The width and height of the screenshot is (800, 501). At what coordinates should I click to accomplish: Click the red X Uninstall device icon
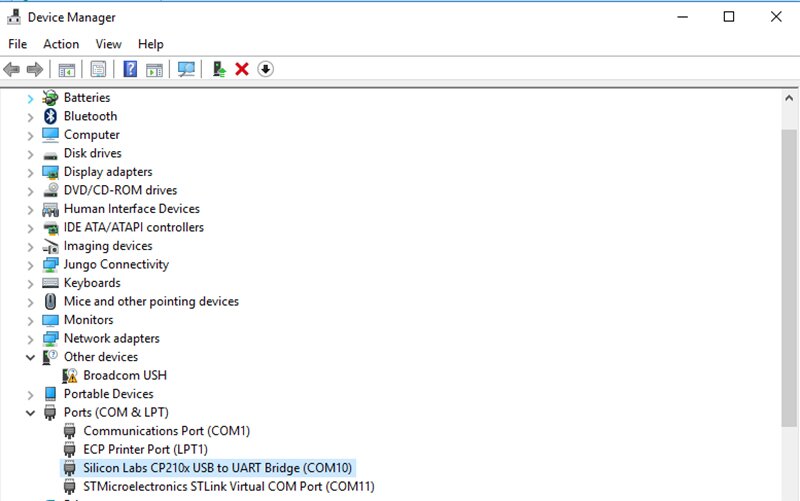pos(242,69)
